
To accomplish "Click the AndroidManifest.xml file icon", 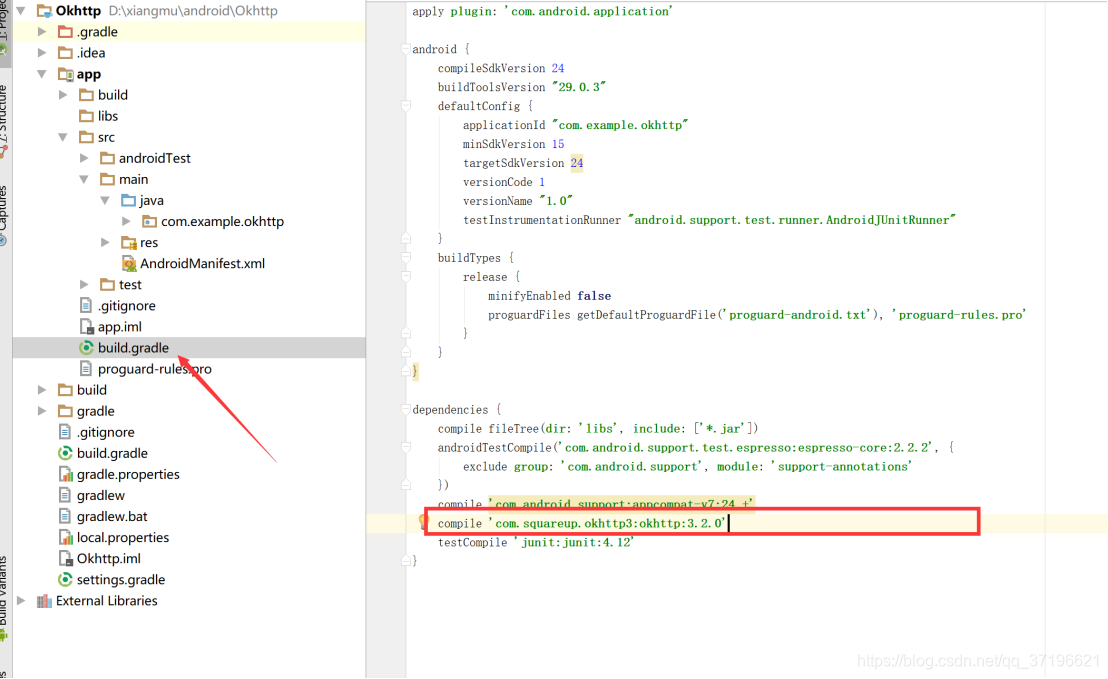I will click(x=128, y=263).
